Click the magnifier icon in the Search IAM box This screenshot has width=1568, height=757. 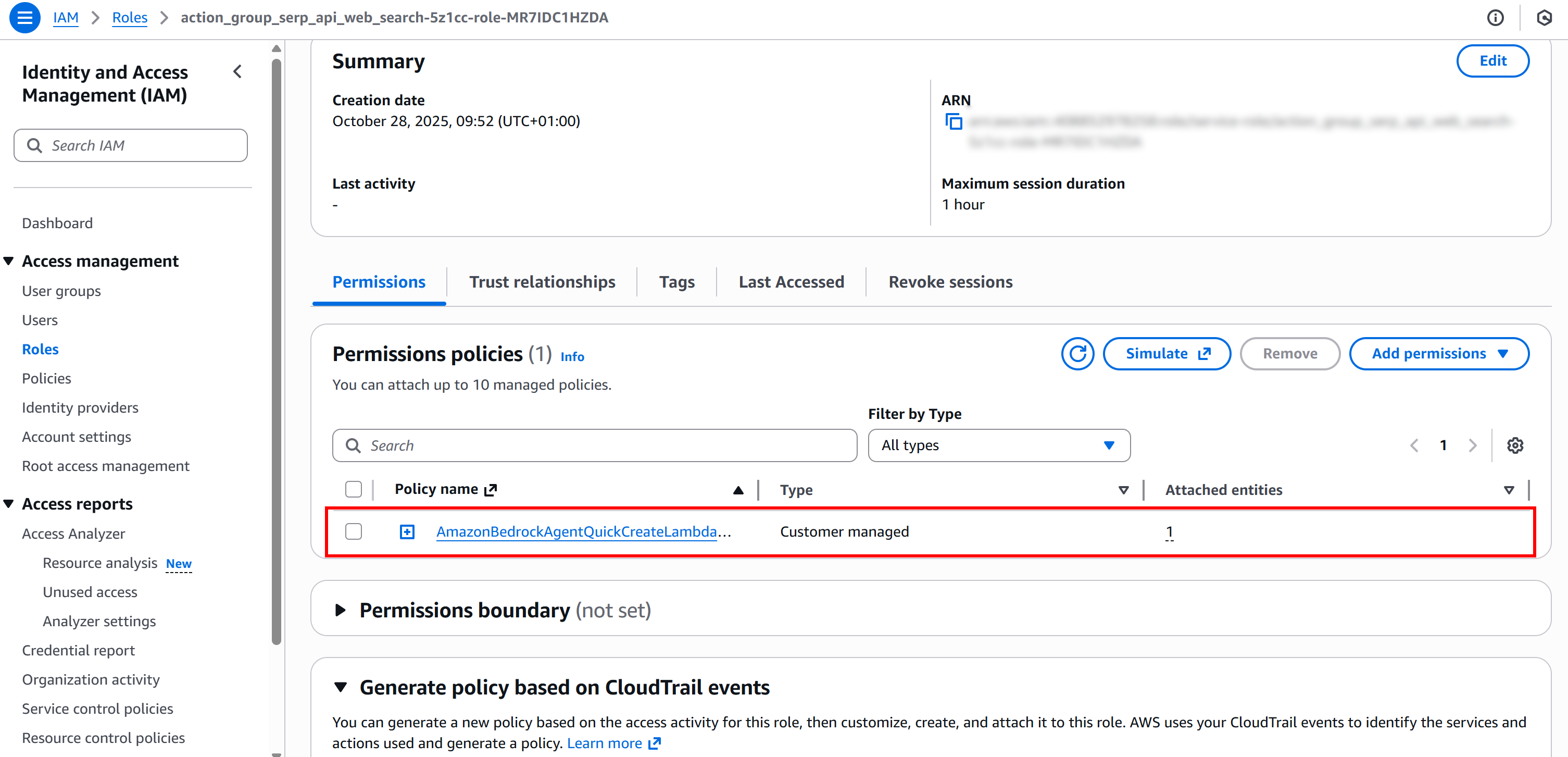click(35, 145)
